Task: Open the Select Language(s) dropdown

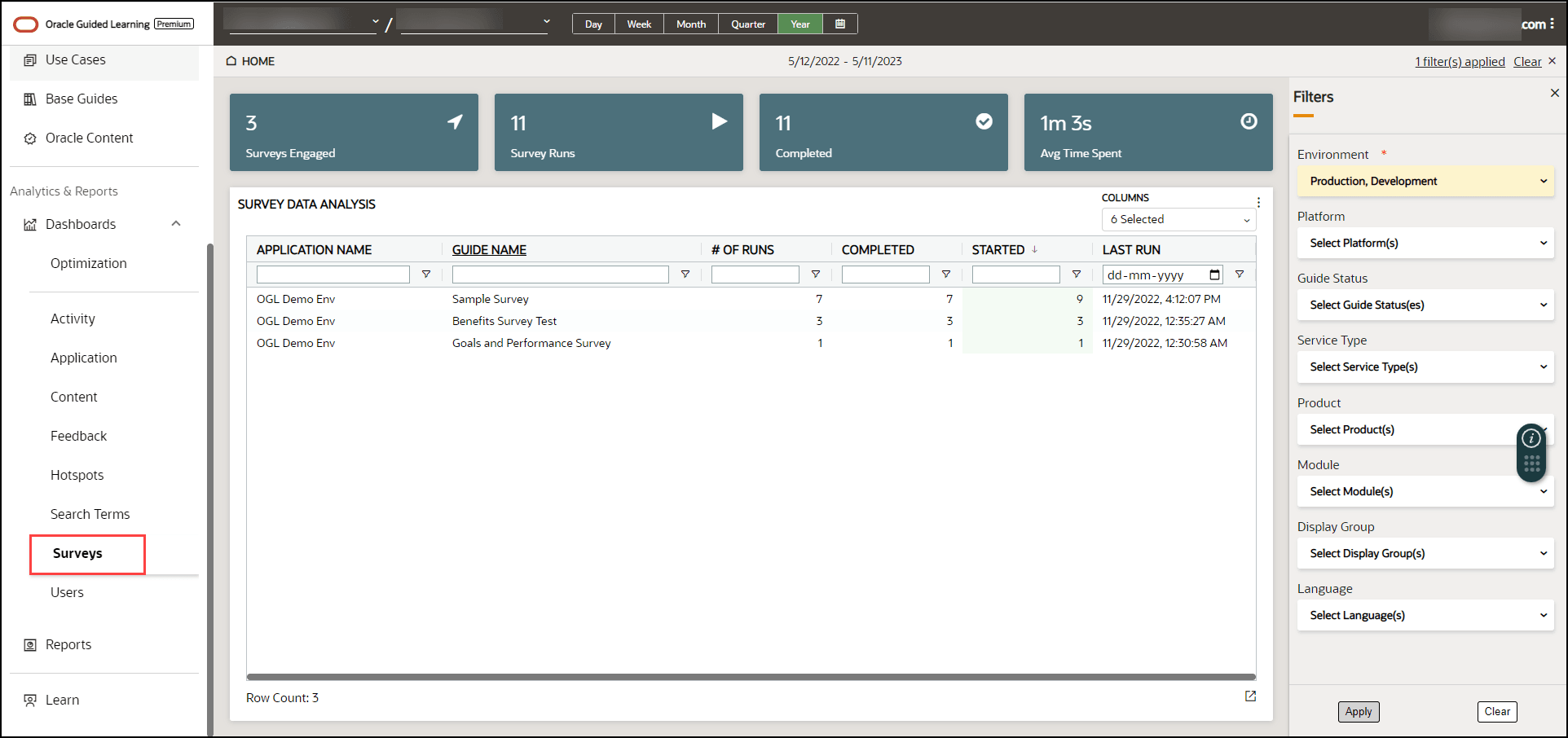Action: 1426,616
